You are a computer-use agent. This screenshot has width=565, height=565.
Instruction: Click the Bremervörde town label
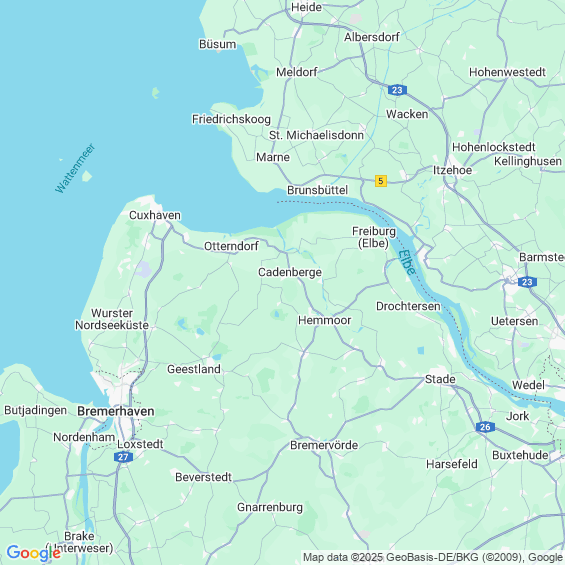click(324, 445)
